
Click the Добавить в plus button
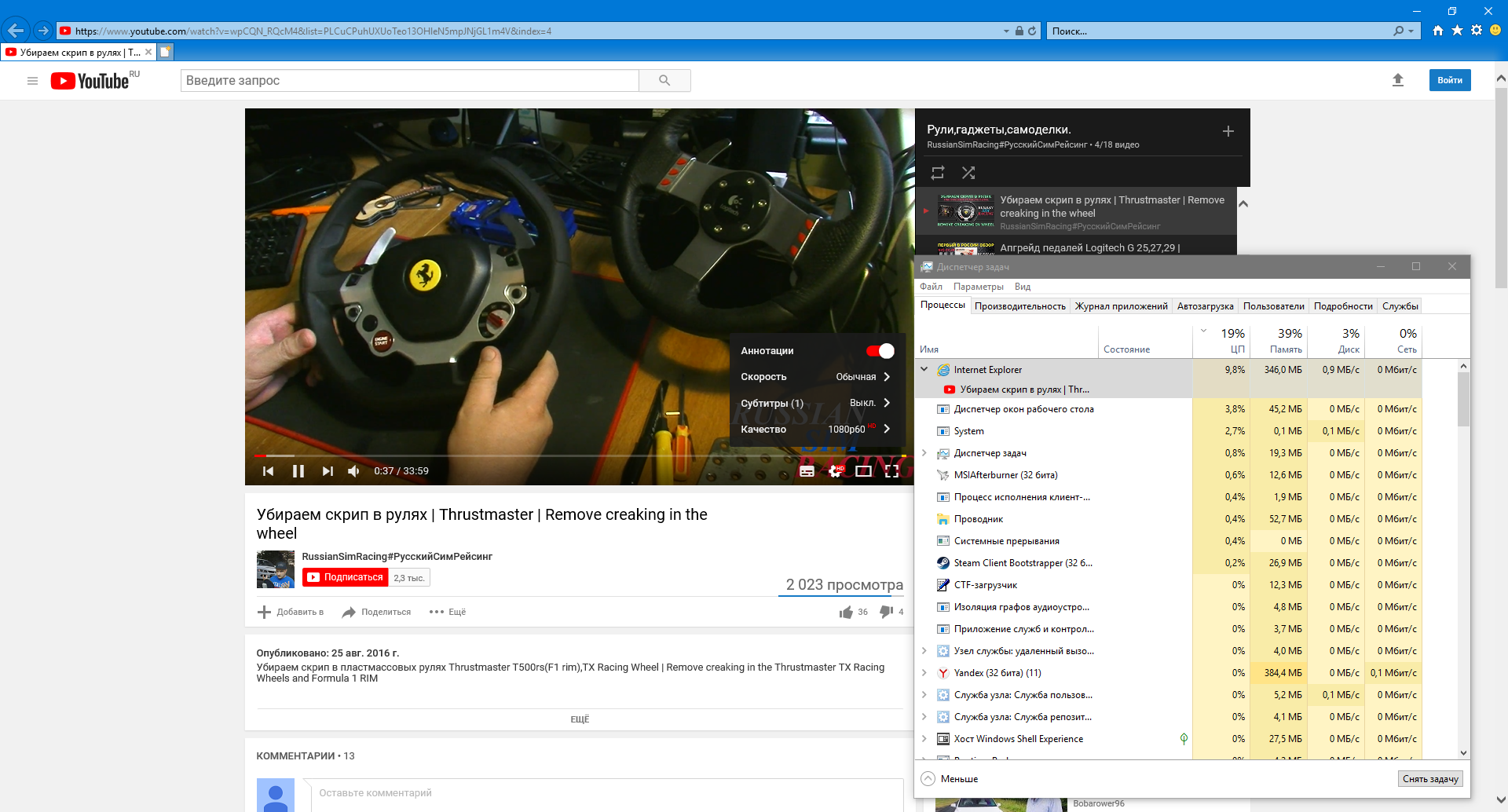coord(290,612)
